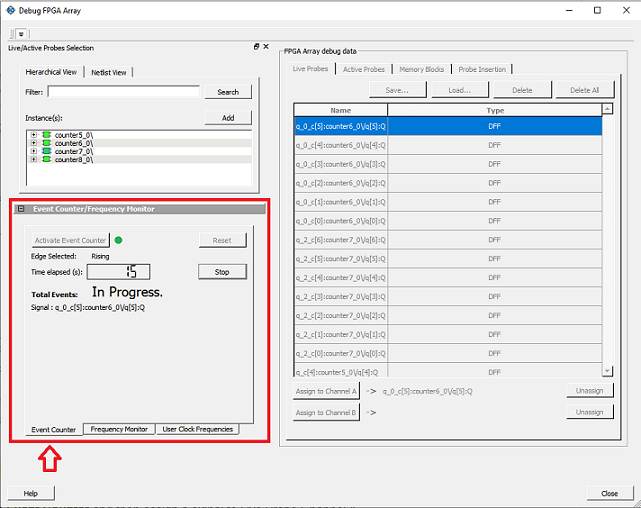Close the Live/Active Probes Selection panel
641x508 pixels.
[266, 47]
